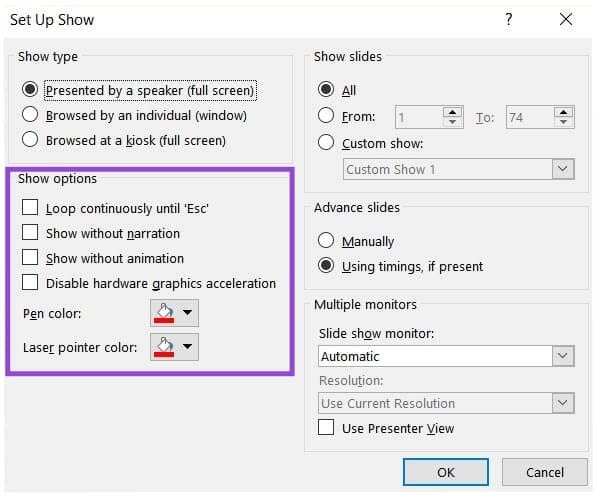Enable Loop continuously until 'Esc'
The image size is (596, 497).
tap(30, 207)
